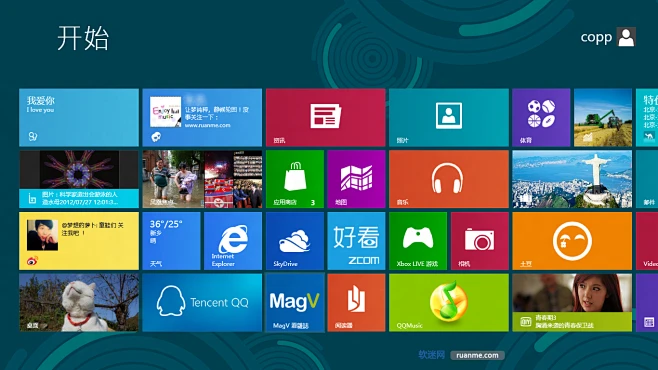Open the teal People contacts tile
This screenshot has width=658, height=370.
click(x=449, y=117)
